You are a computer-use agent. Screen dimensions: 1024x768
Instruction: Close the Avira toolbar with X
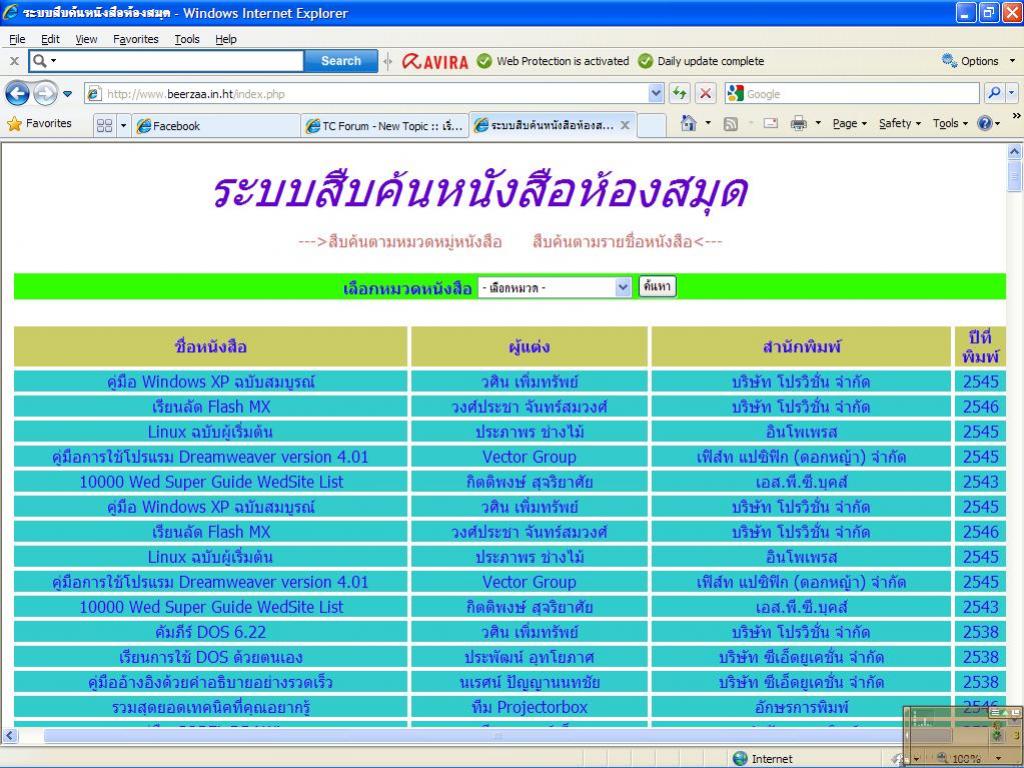(x=14, y=61)
